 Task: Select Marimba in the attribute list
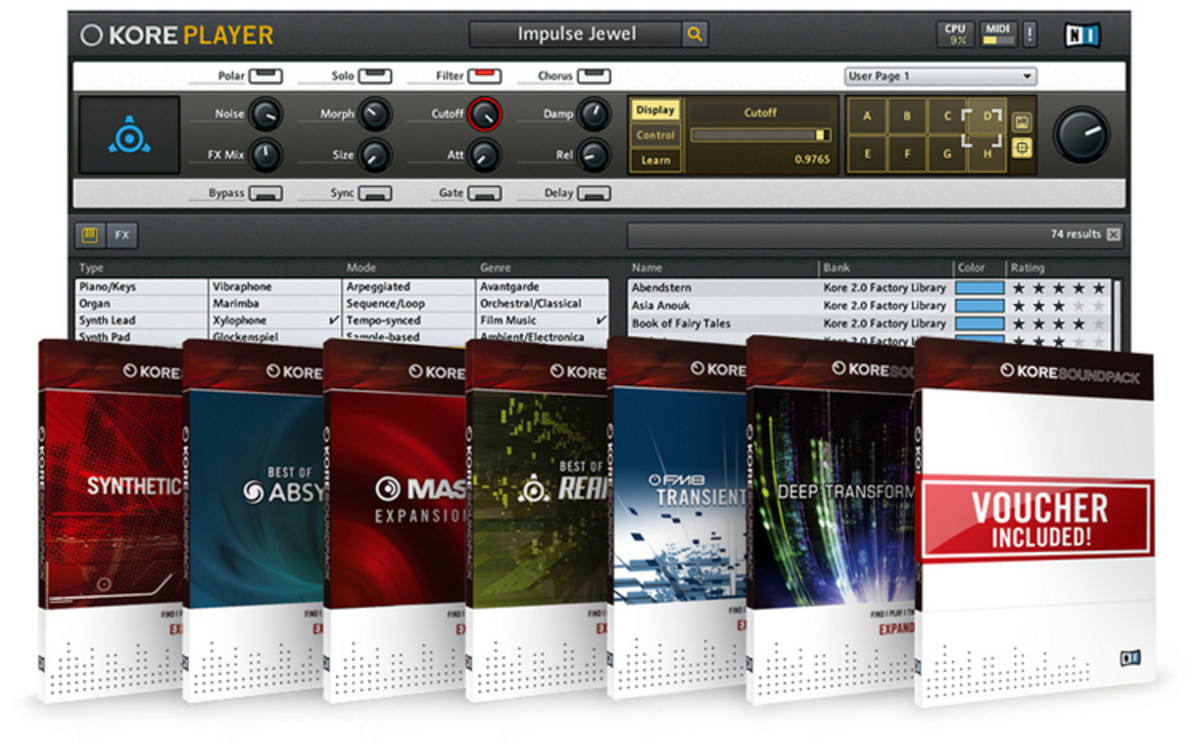[x=275, y=304]
